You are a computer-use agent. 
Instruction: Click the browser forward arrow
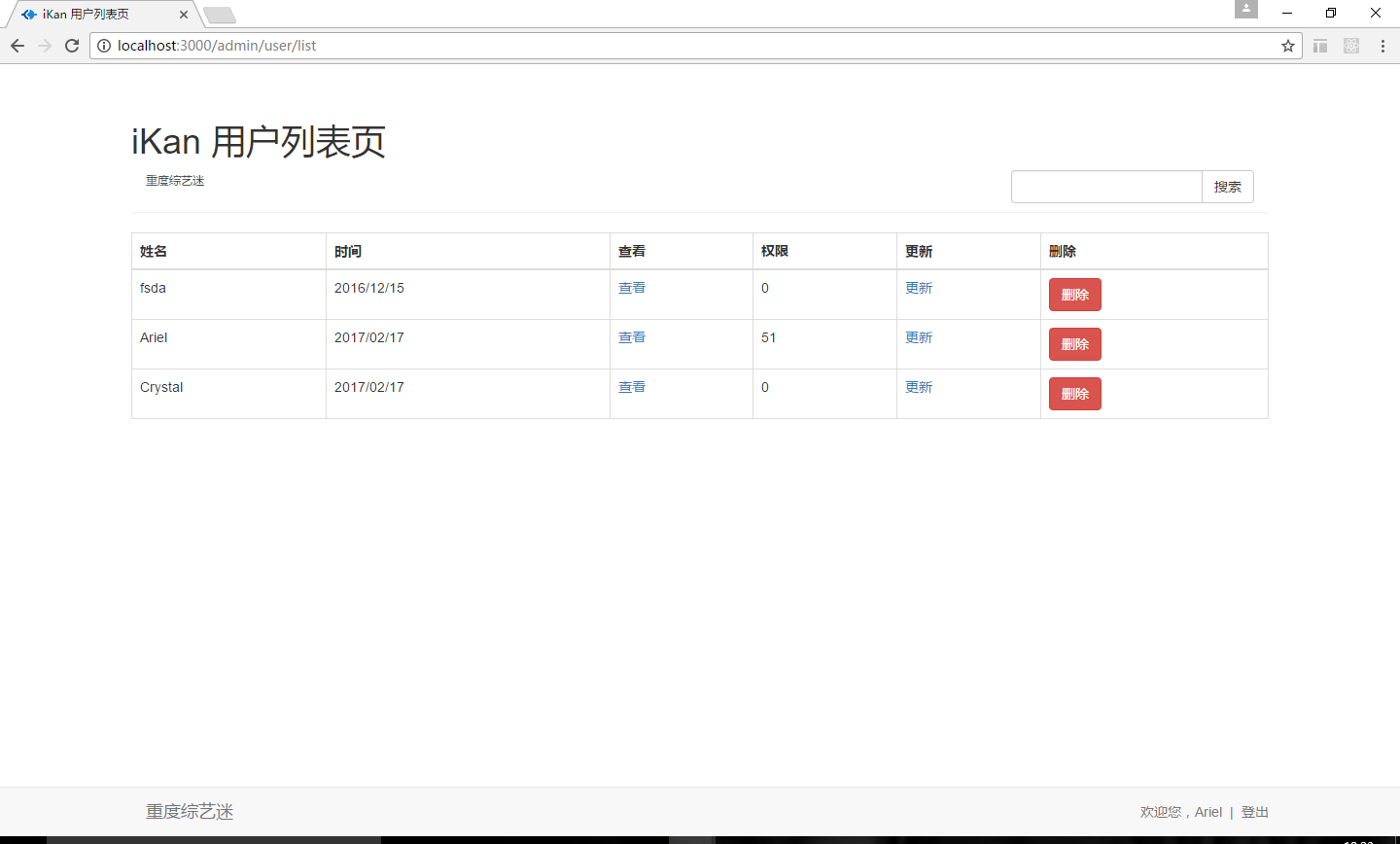tap(45, 46)
